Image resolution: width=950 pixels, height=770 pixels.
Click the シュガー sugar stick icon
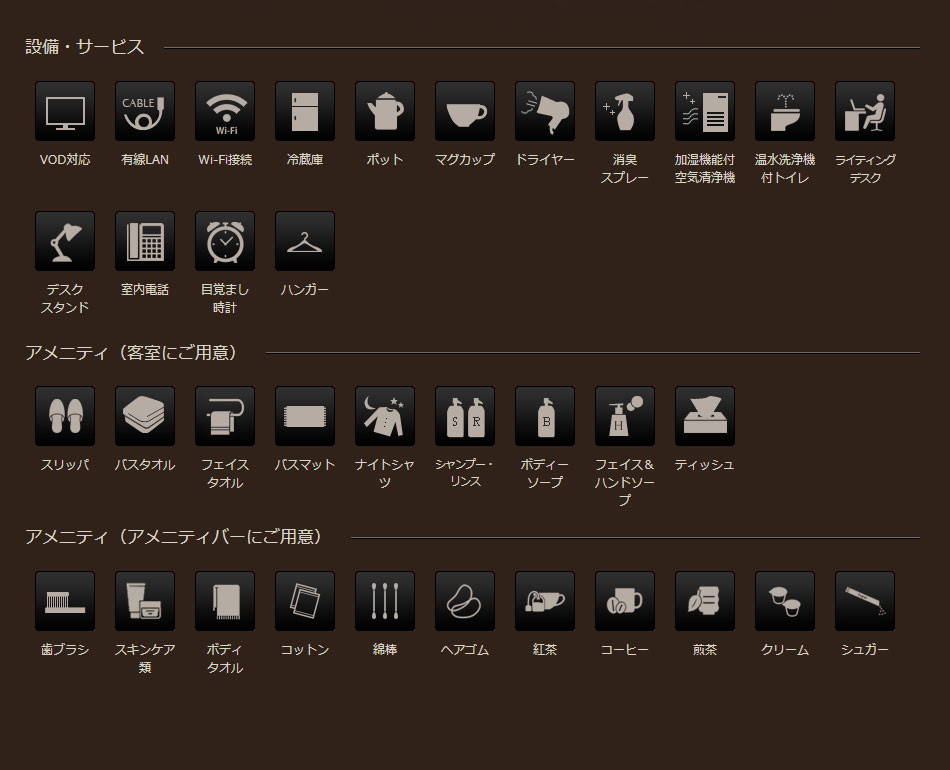point(865,601)
